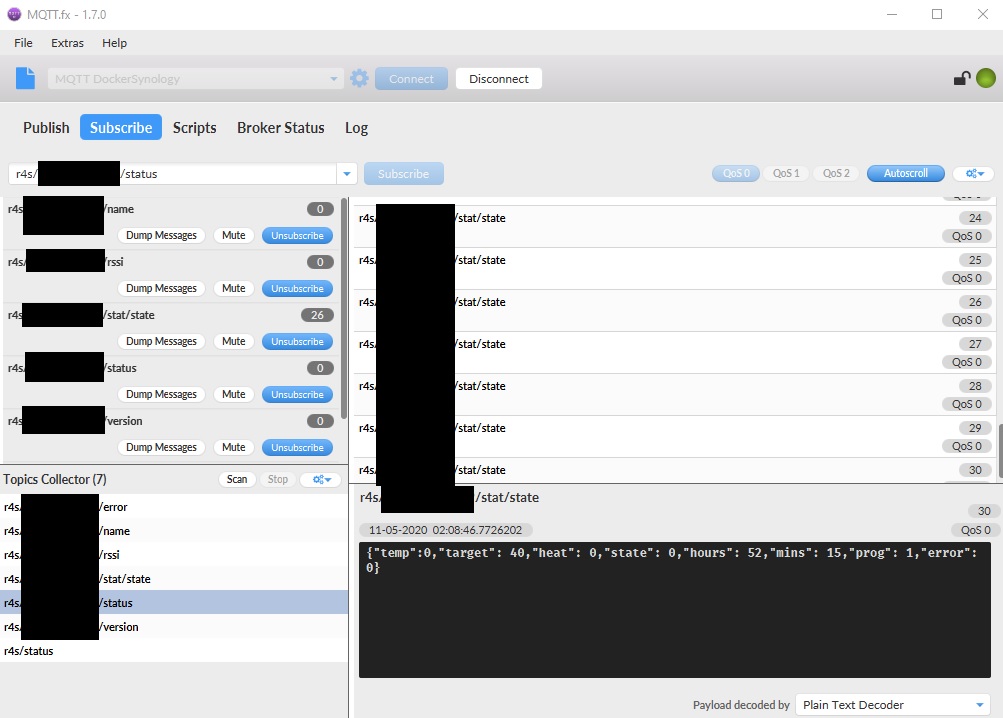Select QoS 2 subscription level
This screenshot has height=718, width=1003.
[836, 174]
